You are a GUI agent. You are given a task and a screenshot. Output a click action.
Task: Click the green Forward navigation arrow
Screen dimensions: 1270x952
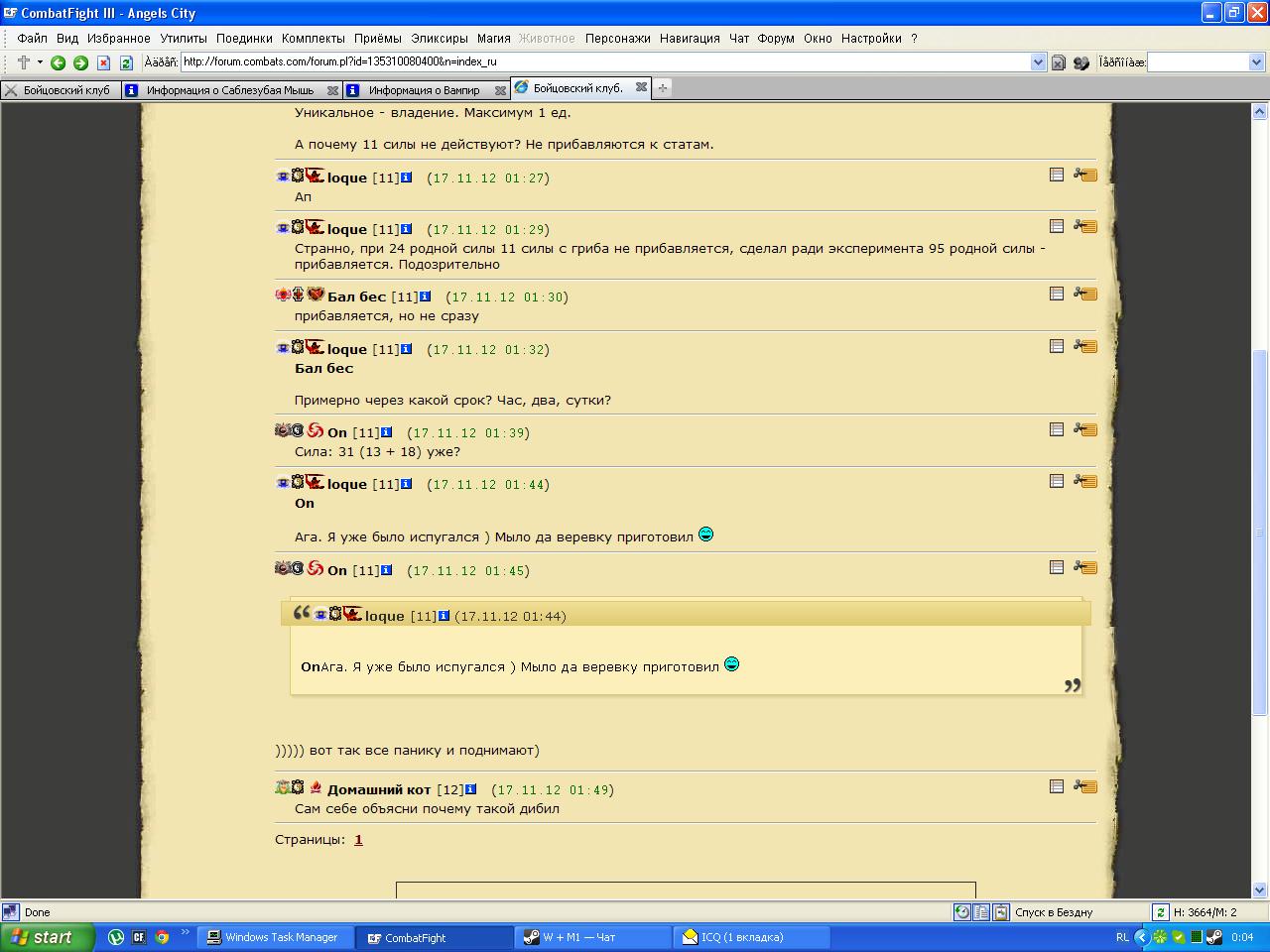[80, 62]
